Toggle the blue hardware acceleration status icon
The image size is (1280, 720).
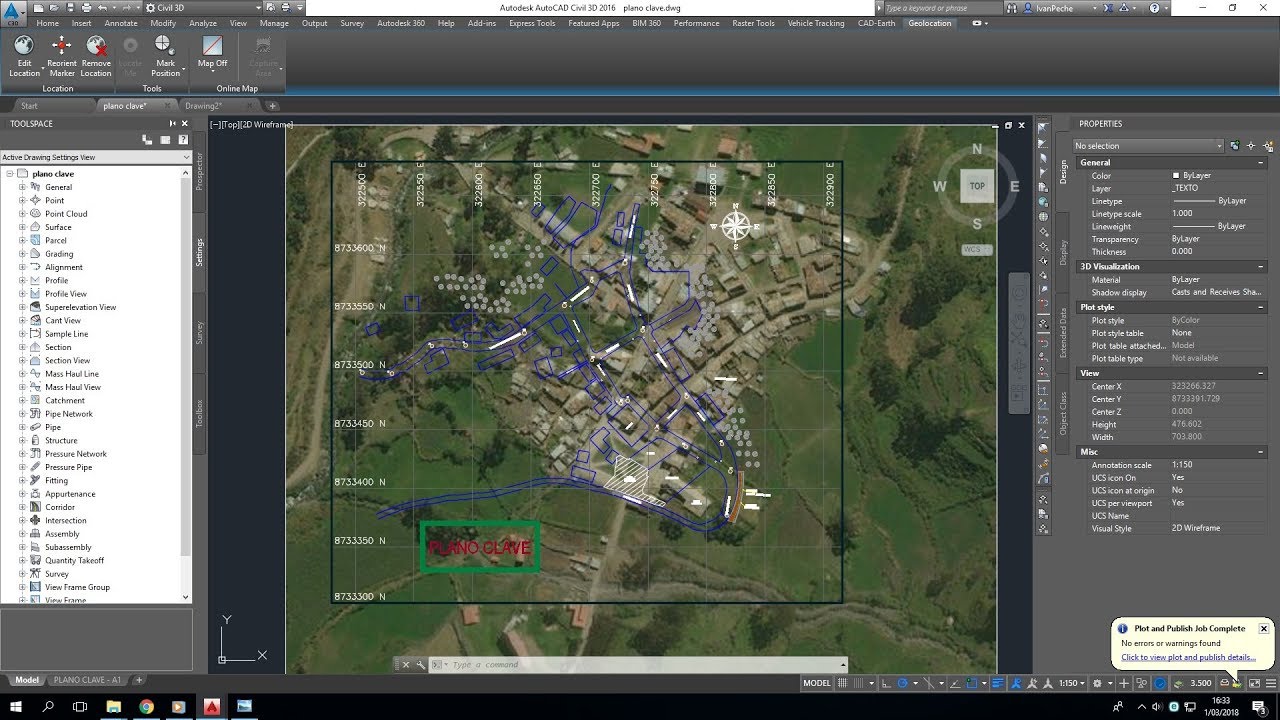coord(1160,683)
